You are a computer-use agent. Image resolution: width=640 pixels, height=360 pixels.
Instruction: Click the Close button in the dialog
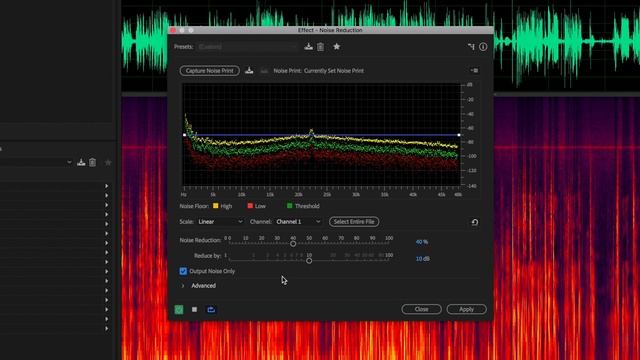[x=421, y=309]
